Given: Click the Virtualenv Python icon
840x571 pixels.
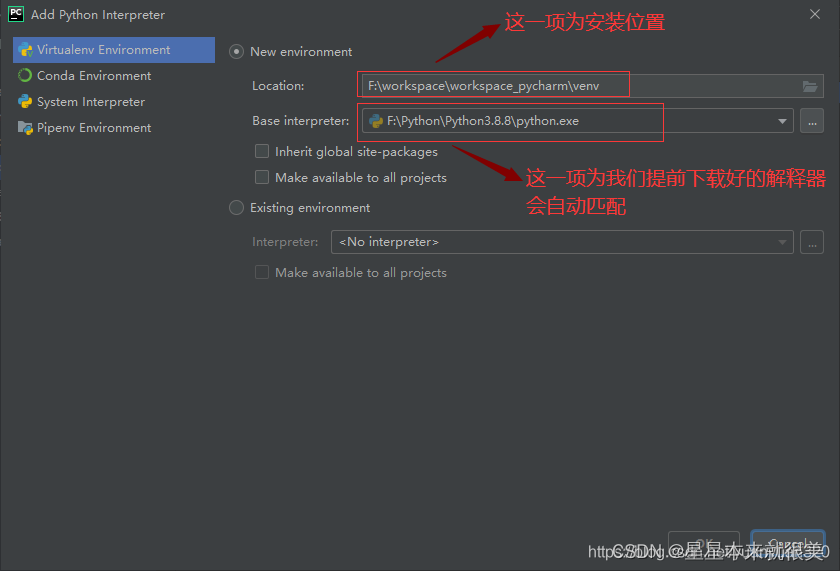Looking at the screenshot, I should pyautogui.click(x=25, y=50).
